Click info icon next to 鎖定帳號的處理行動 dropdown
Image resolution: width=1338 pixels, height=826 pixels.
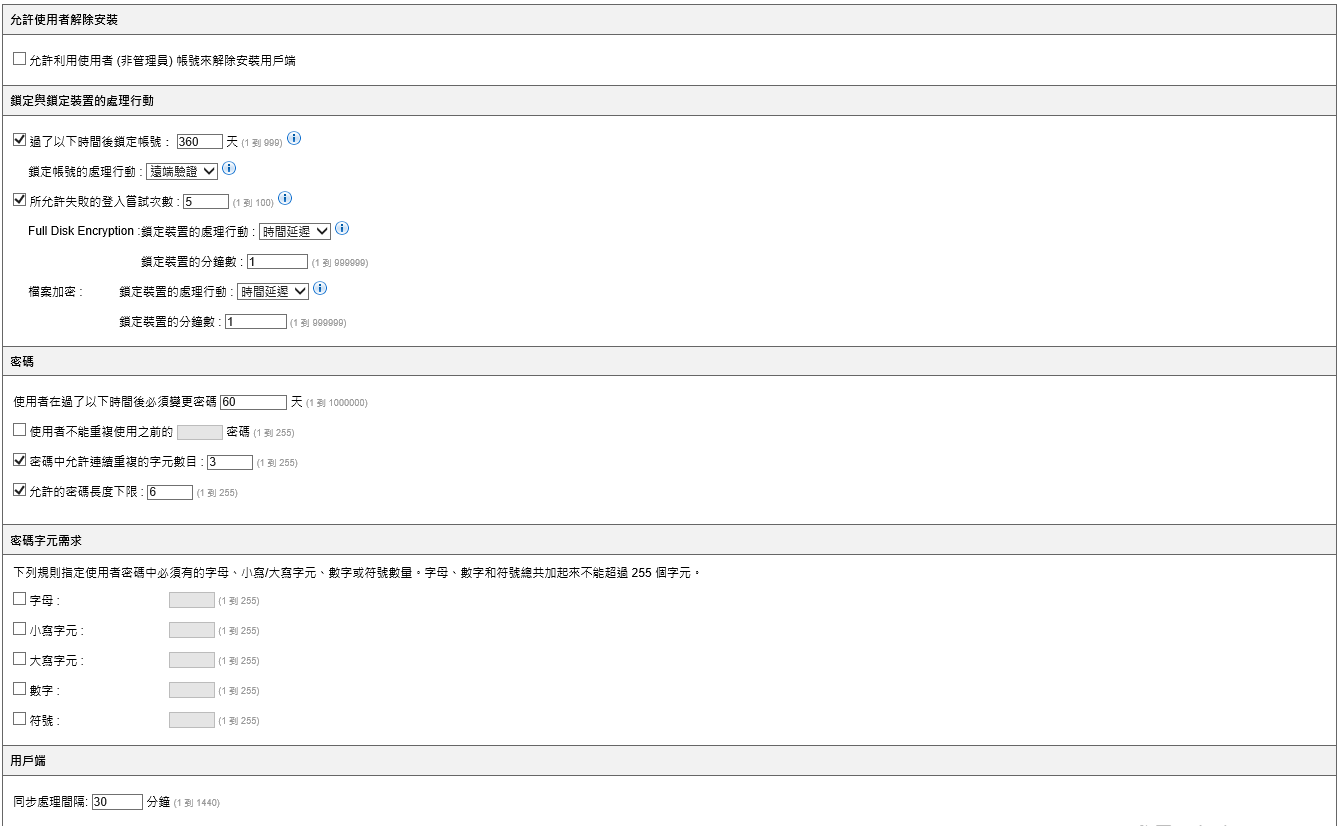[x=229, y=169]
